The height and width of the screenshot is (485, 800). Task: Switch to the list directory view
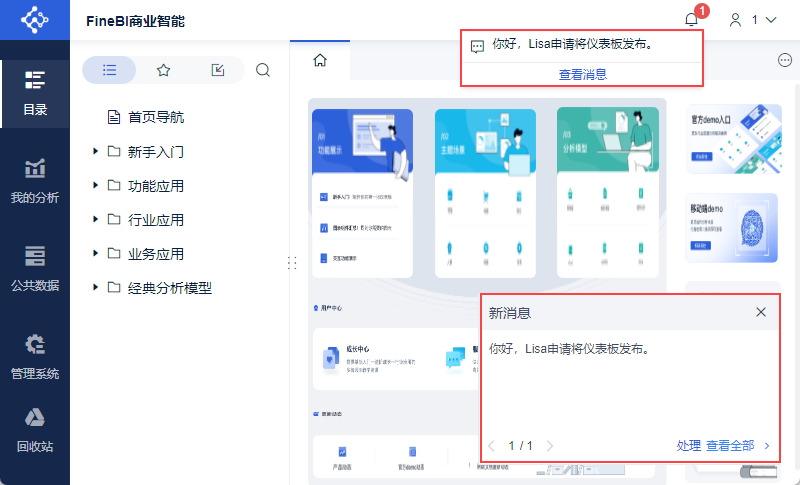tap(109, 70)
